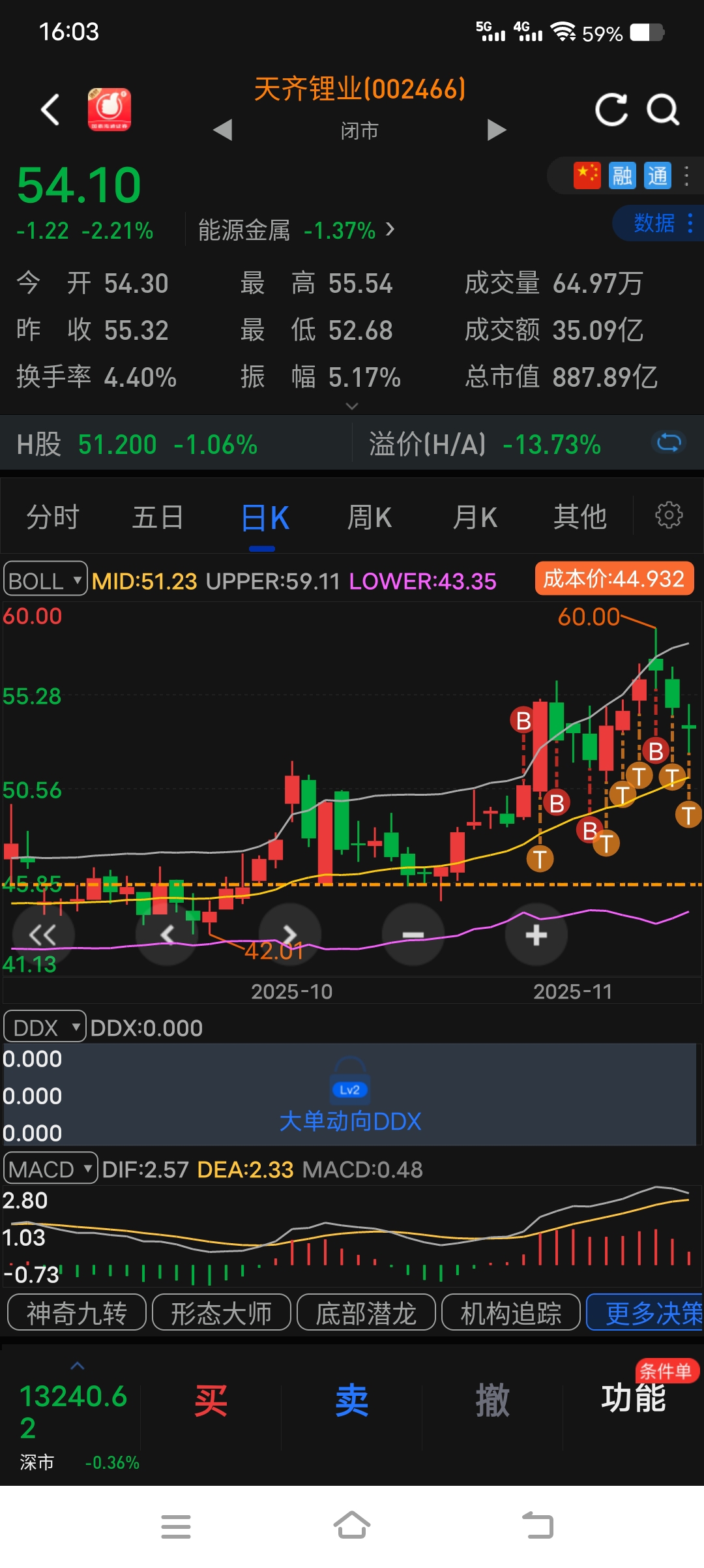Tap 换手率 4.40% value
Viewport: 704px width, 1568px height.
tap(96, 377)
